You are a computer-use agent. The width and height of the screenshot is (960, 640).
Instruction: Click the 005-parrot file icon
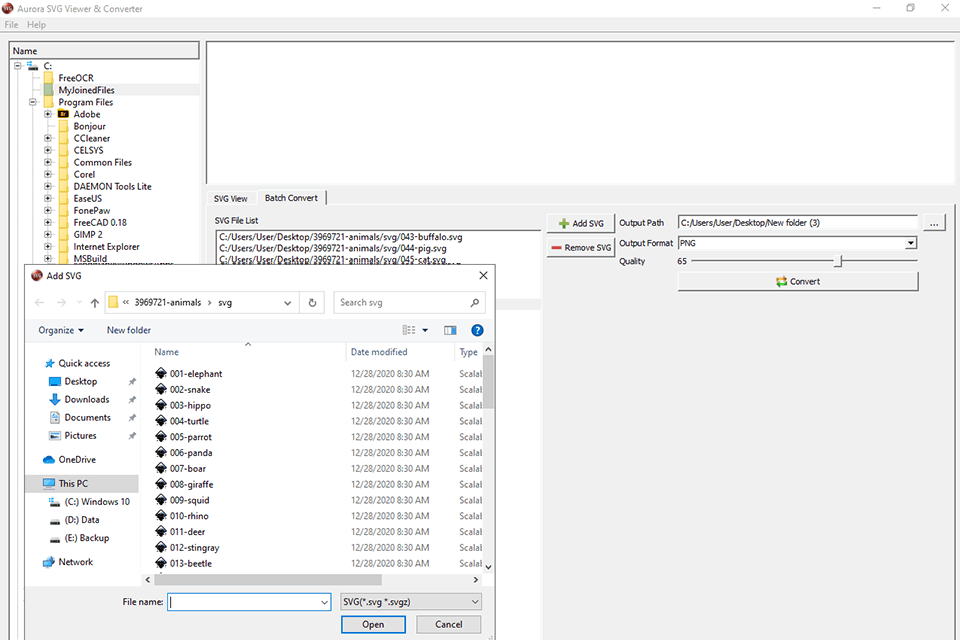tap(161, 437)
